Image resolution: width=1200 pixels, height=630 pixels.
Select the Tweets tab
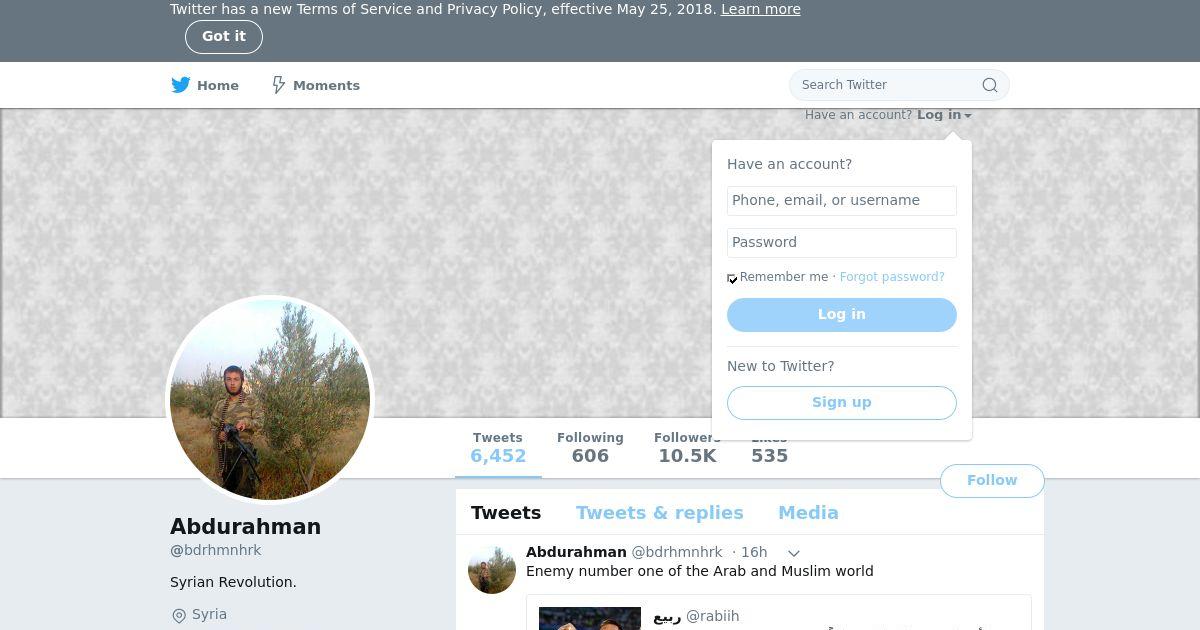(x=506, y=513)
